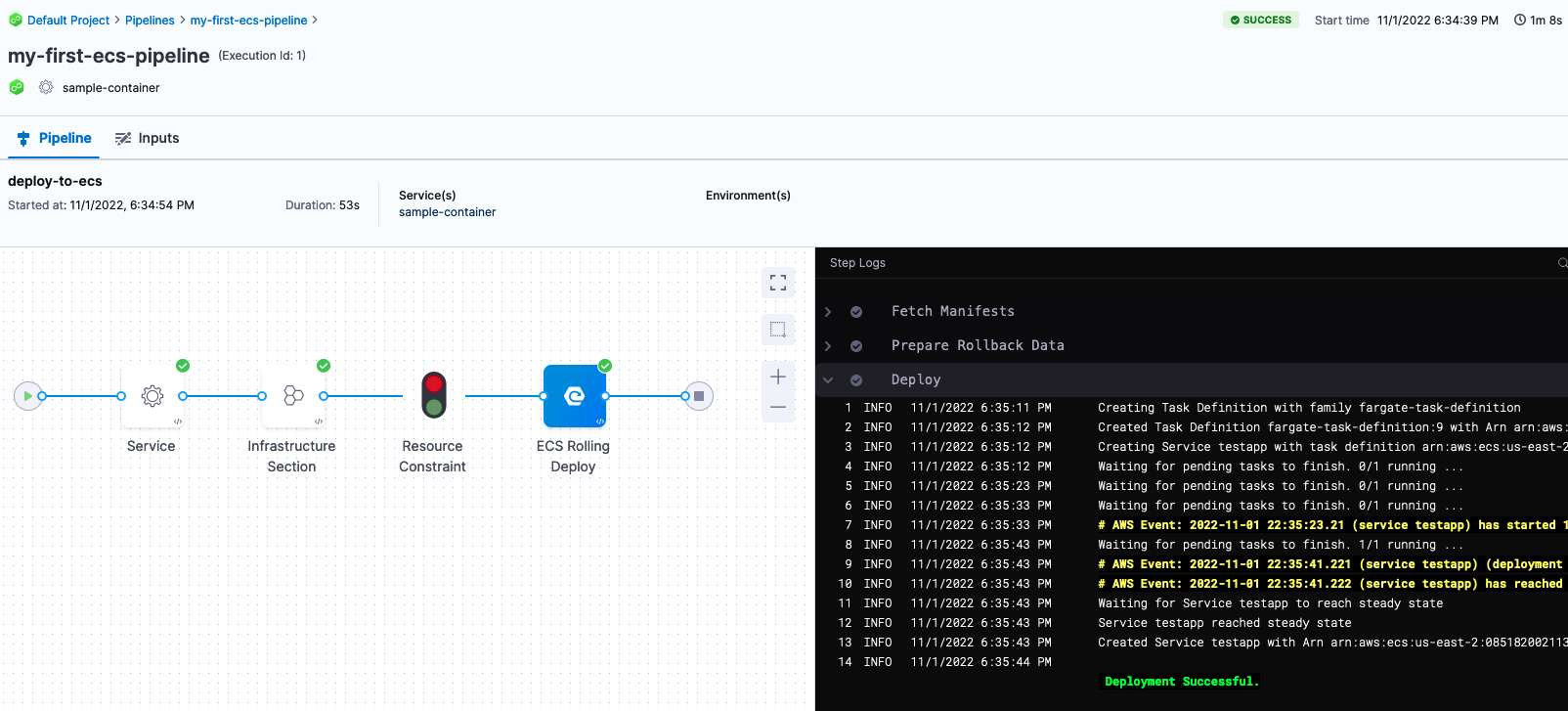
Task: Zoom in on the pipeline canvas
Action: click(x=778, y=377)
